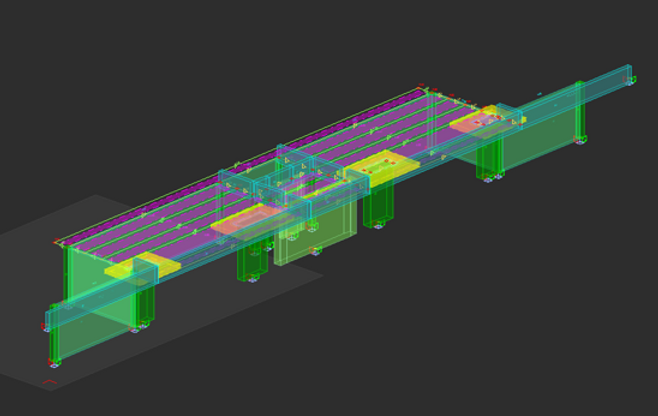This screenshot has width=658, height=416.
Task: Click the bright yellow pad right of center
Action: [383, 167]
